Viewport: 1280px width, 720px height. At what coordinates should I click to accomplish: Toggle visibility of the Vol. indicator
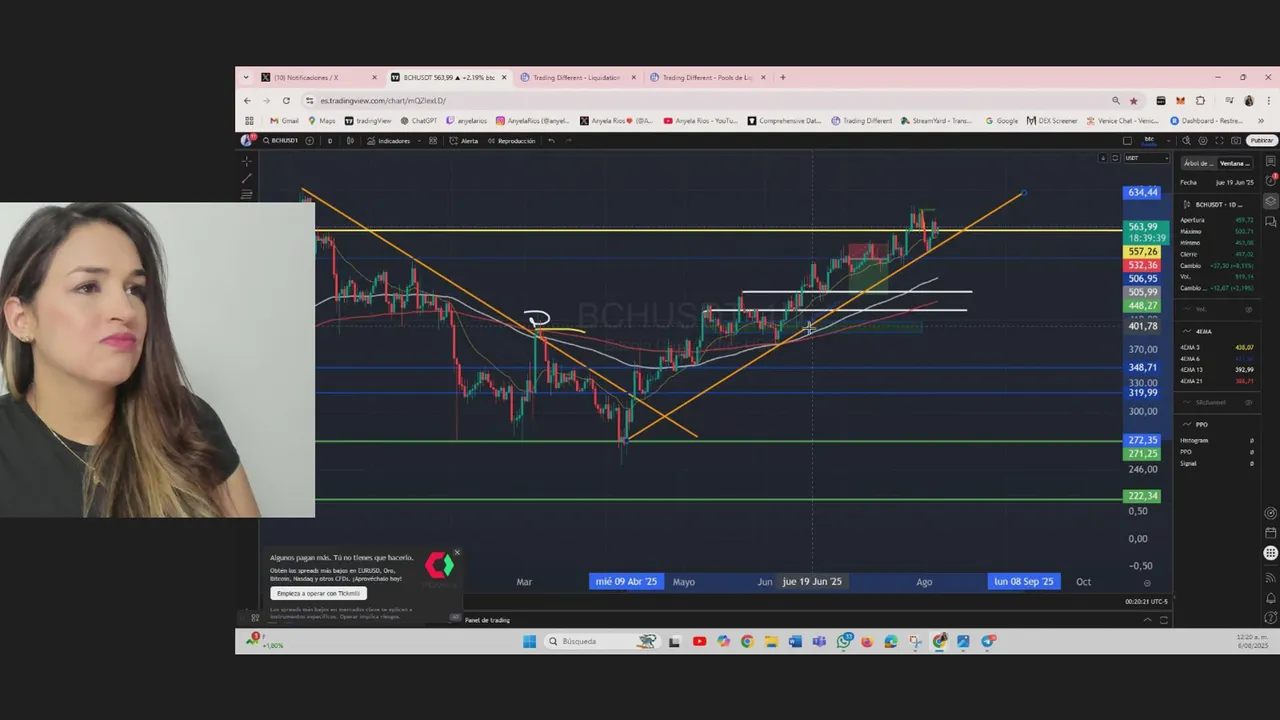(1249, 309)
